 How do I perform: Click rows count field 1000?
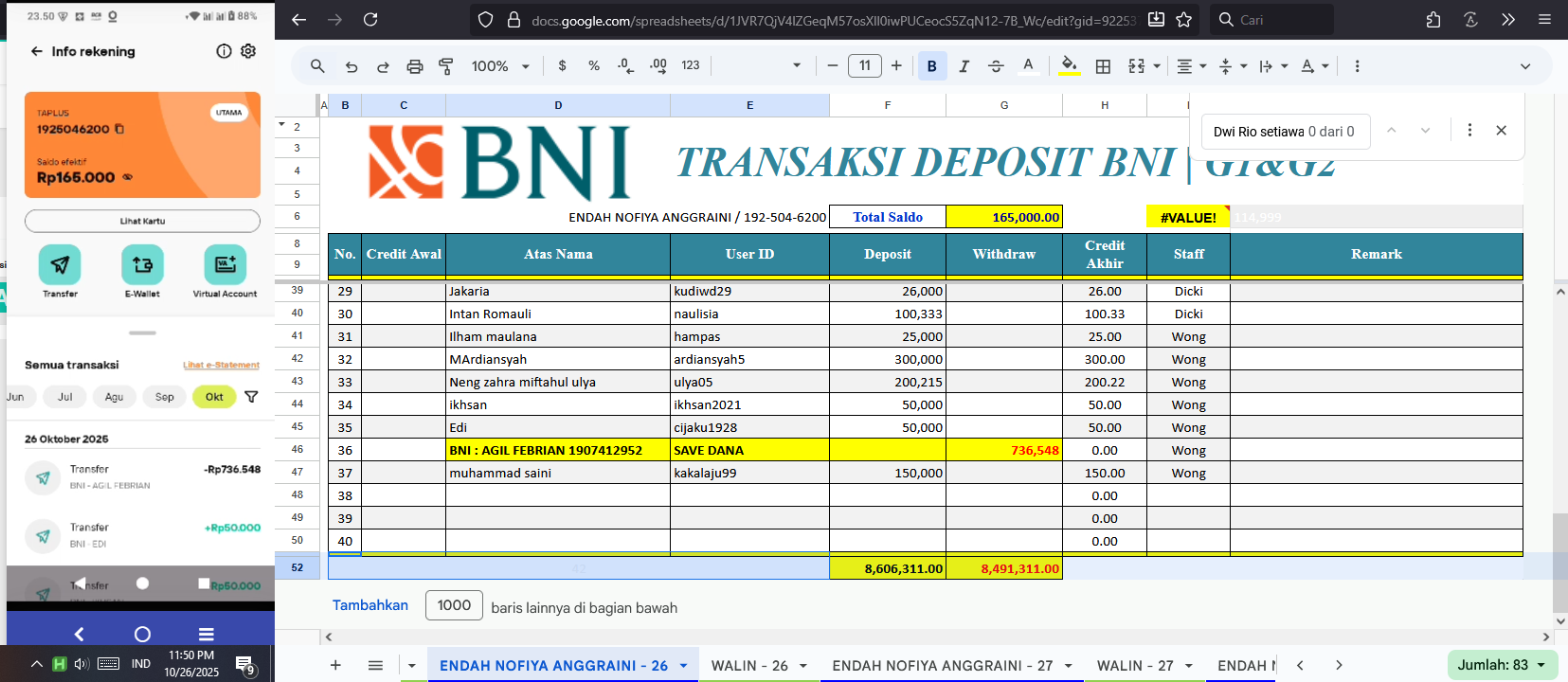454,605
